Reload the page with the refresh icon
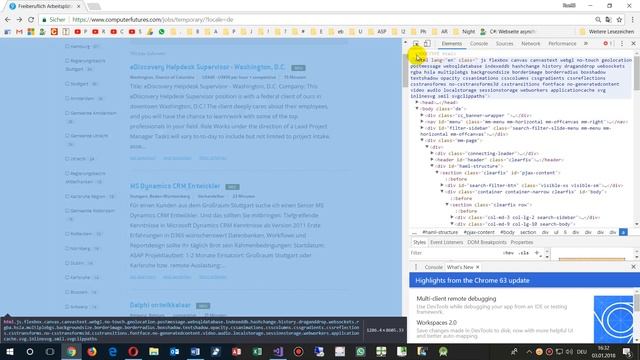The width and height of the screenshot is (640, 360). [31, 20]
